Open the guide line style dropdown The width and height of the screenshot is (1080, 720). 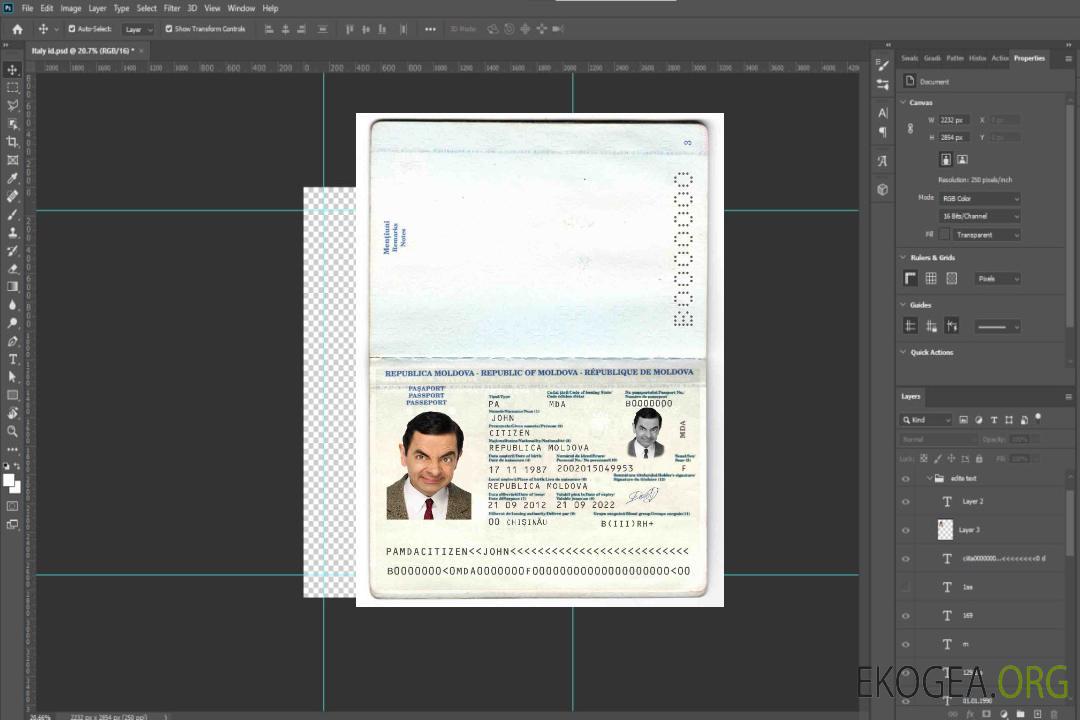997,327
